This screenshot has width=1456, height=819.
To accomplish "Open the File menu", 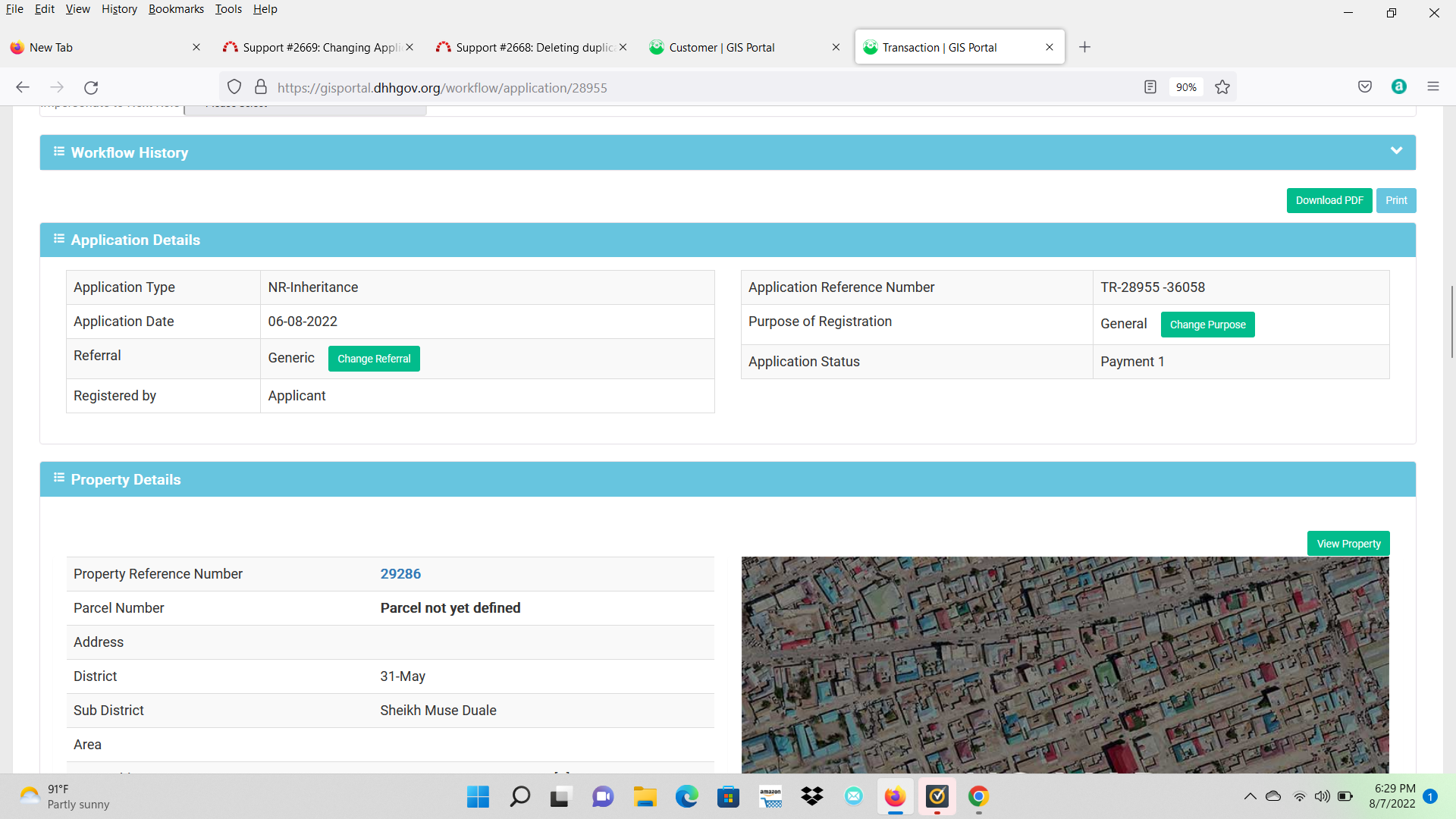I will (x=14, y=9).
